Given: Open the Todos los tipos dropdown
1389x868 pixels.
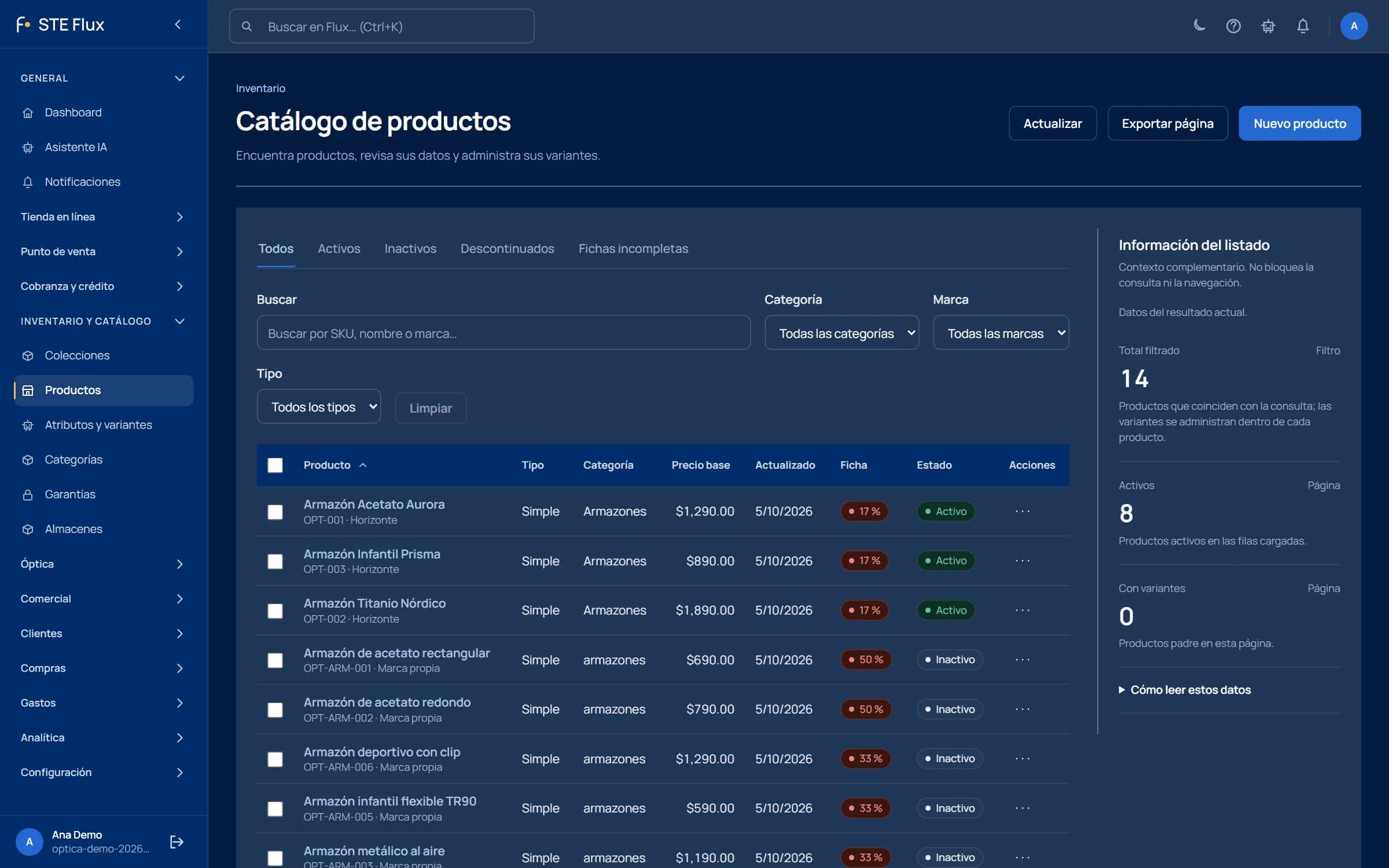Looking at the screenshot, I should coord(319,406).
